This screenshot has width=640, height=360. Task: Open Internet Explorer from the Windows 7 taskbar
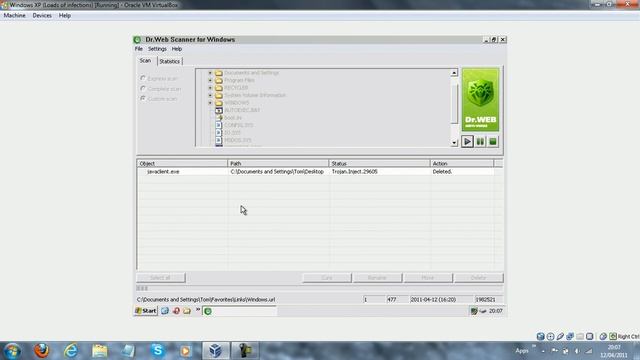click(x=71, y=351)
